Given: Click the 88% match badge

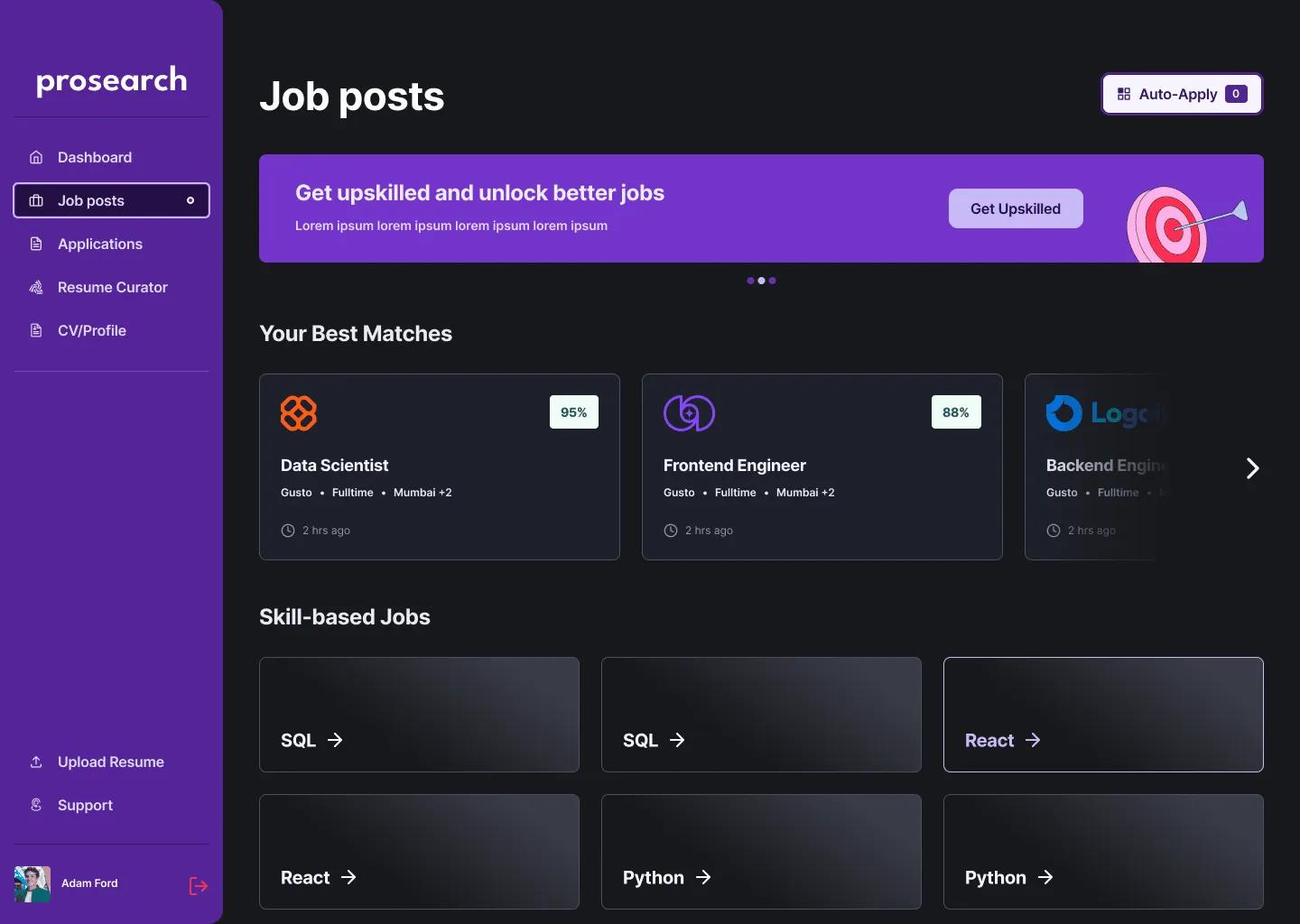Looking at the screenshot, I should point(956,412).
